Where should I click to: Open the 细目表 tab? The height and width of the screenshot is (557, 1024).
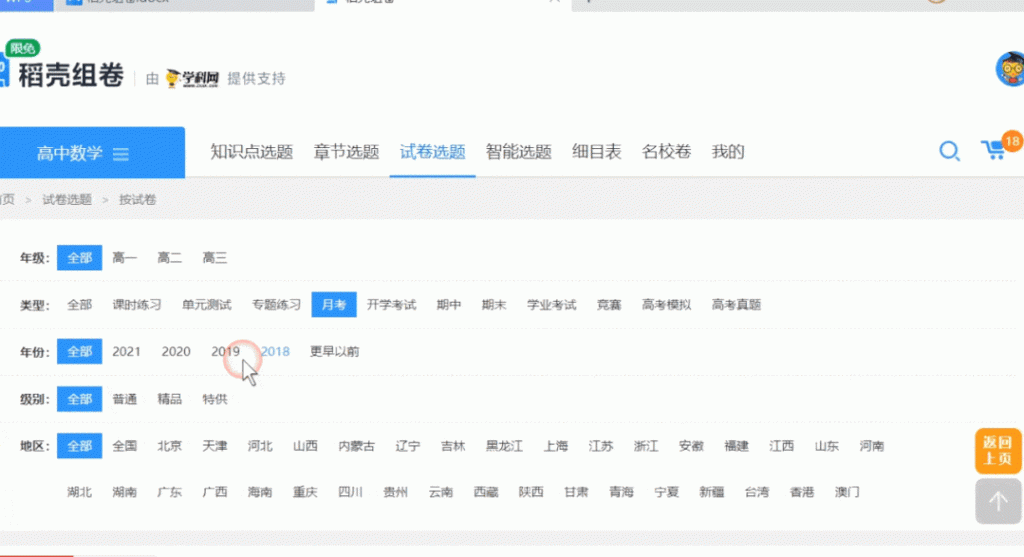596,152
